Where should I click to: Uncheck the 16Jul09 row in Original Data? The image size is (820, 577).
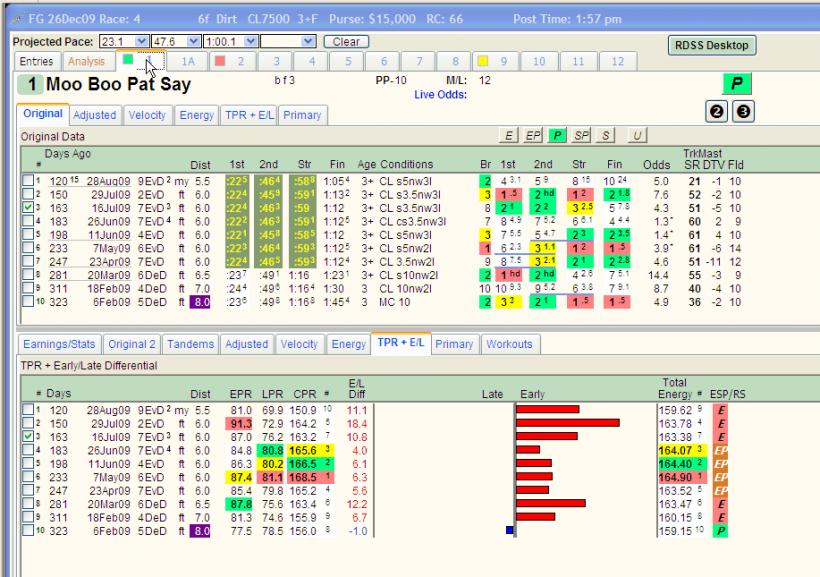[x=28, y=208]
